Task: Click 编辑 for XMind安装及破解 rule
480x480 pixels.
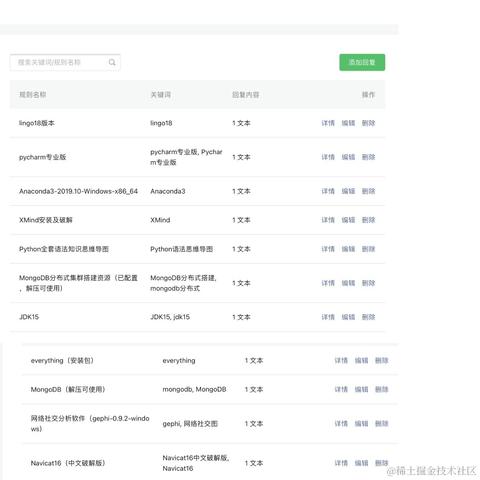Action: click(x=348, y=220)
